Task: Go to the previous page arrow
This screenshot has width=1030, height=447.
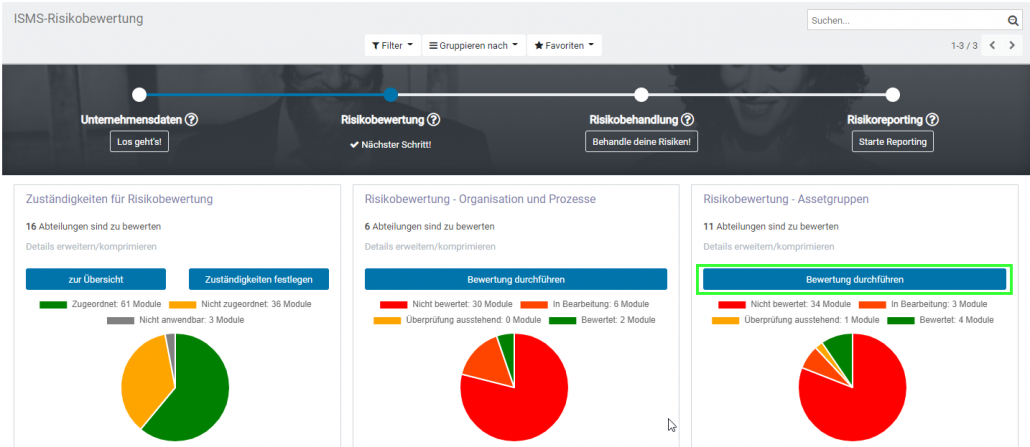Action: [x=992, y=46]
